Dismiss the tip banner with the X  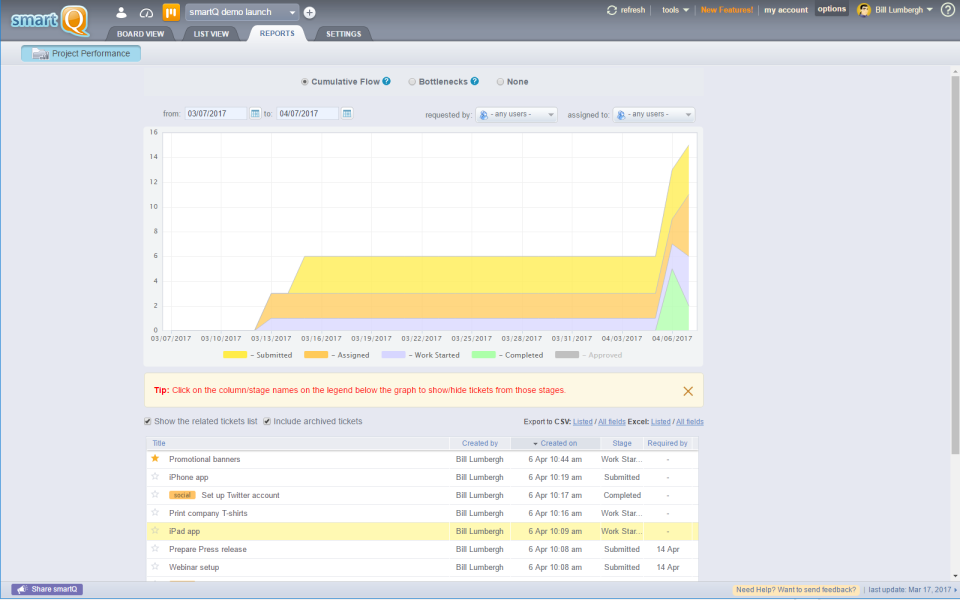687,390
